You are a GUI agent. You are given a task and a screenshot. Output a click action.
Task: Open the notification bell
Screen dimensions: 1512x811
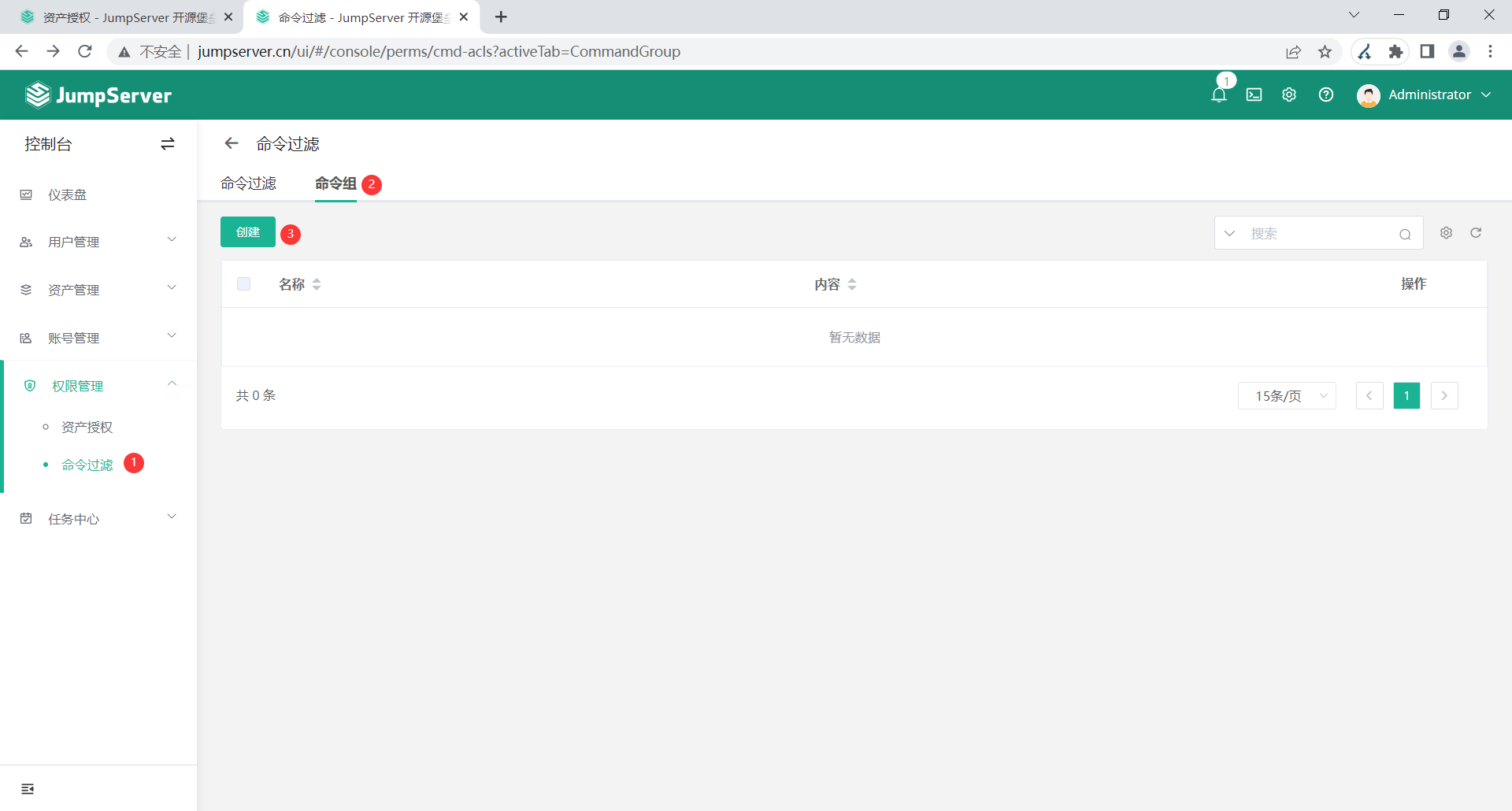point(1219,94)
